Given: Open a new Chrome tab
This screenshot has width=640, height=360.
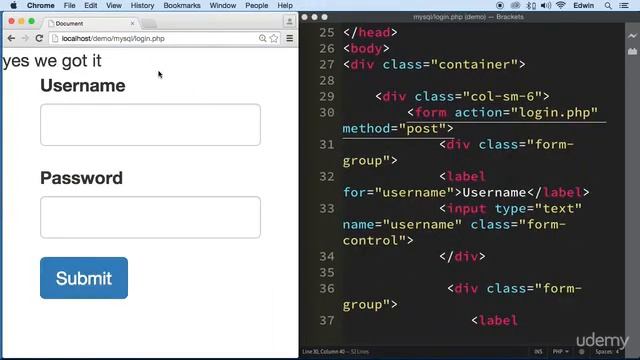Looking at the screenshot, I should pos(149,24).
